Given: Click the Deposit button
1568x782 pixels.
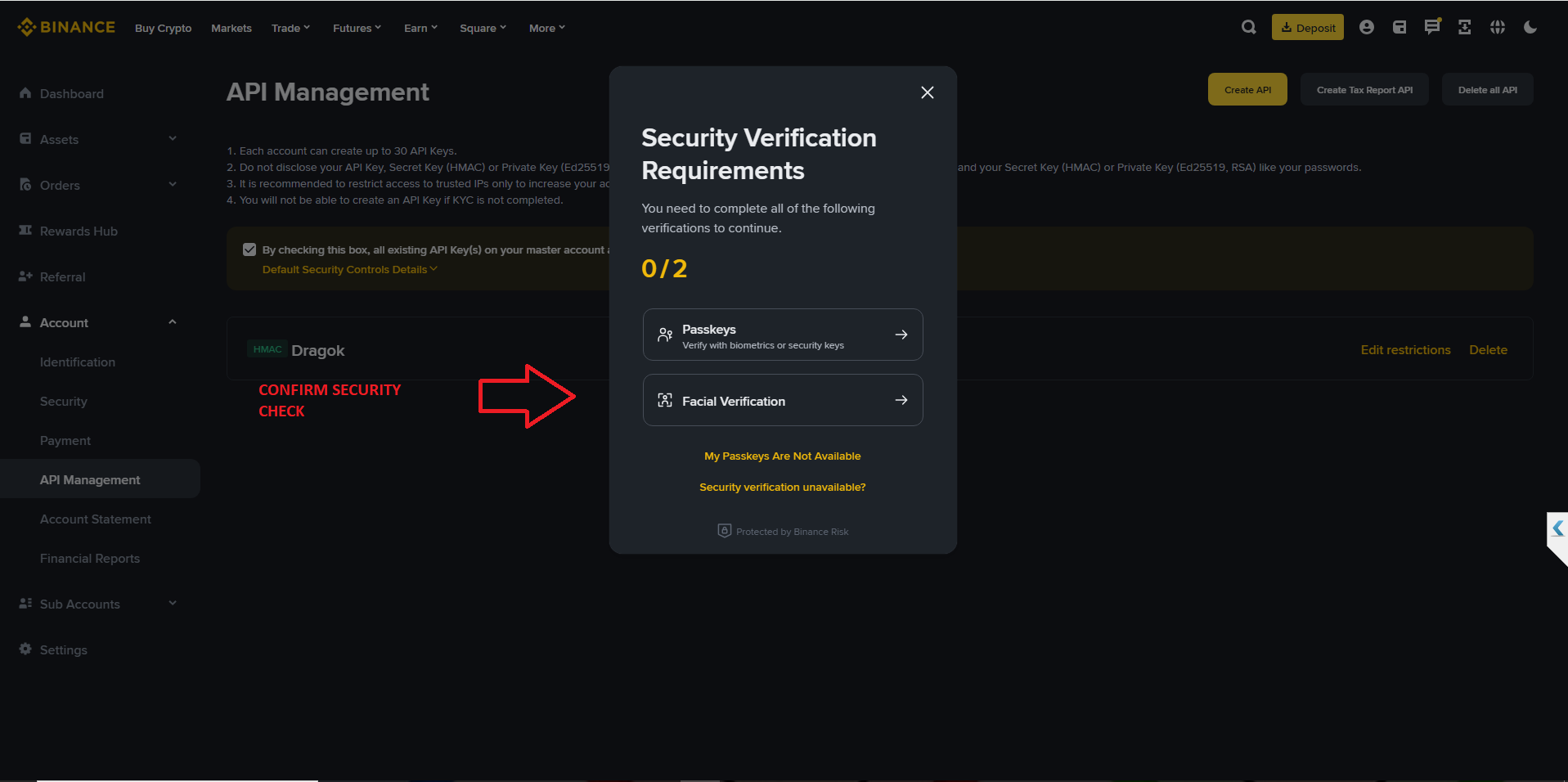Looking at the screenshot, I should pos(1307,27).
